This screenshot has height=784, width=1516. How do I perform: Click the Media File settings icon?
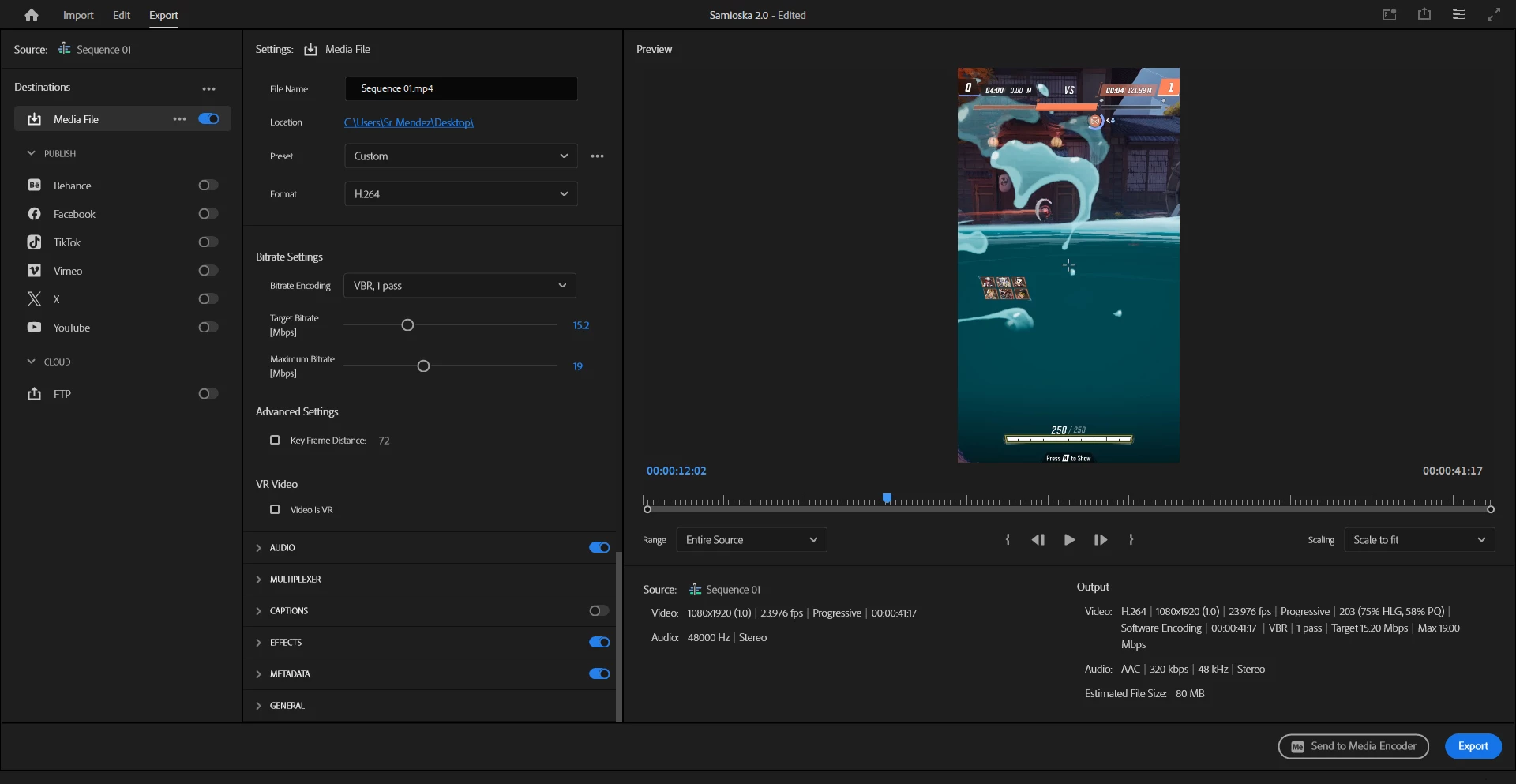311,50
